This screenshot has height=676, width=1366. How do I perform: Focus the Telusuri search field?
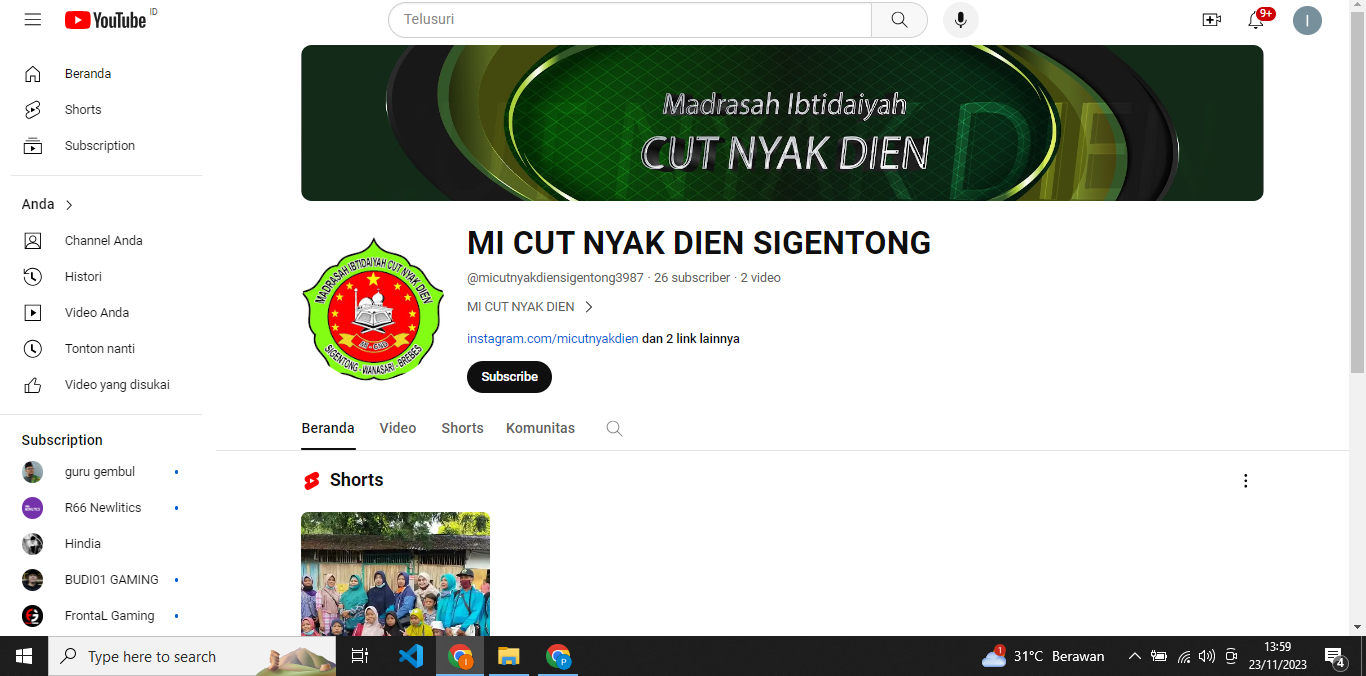[630, 20]
